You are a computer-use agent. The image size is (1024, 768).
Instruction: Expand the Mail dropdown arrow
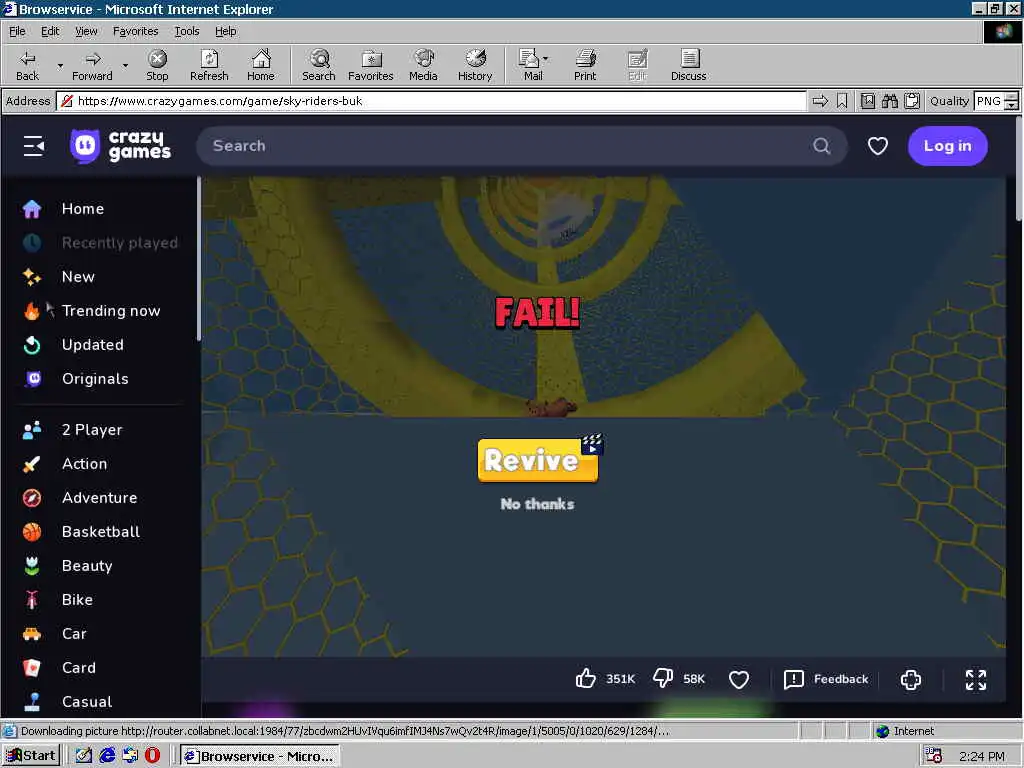[546, 59]
